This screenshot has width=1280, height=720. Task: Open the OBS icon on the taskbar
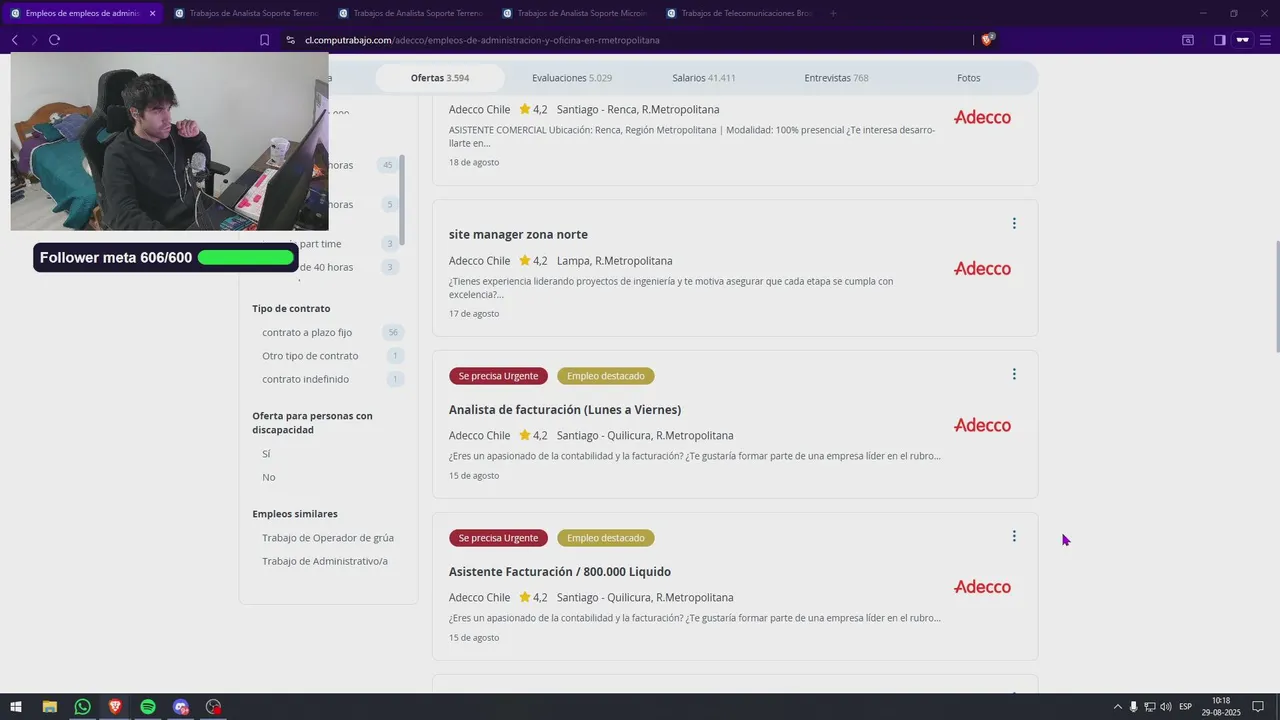point(213,707)
